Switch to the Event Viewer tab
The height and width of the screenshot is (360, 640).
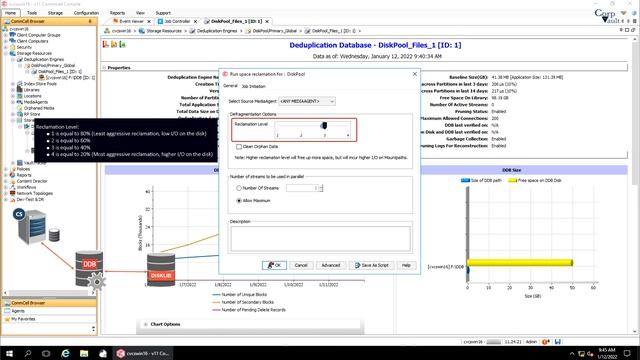tap(131, 21)
